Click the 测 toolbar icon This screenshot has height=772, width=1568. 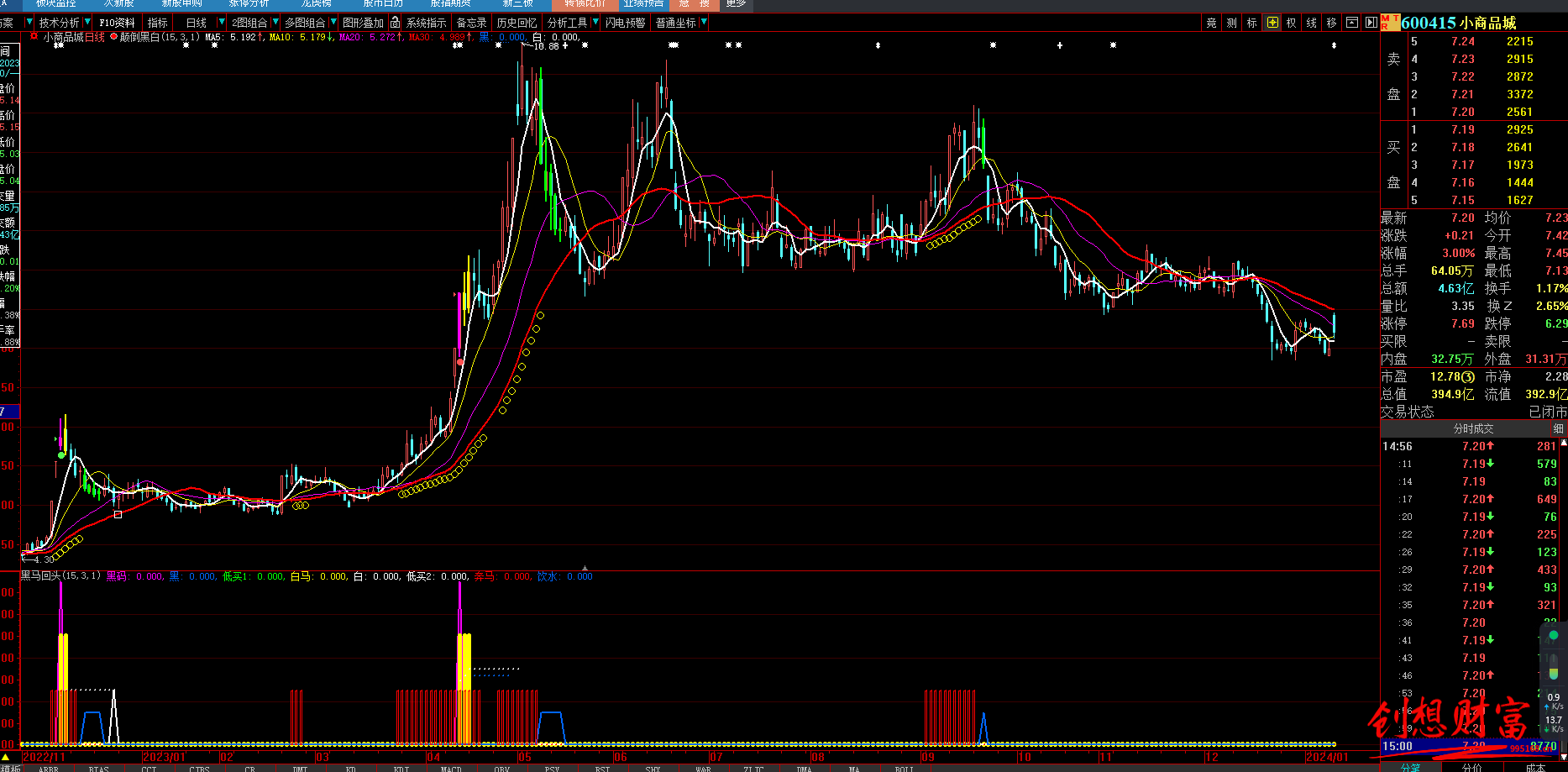pyautogui.click(x=1231, y=23)
